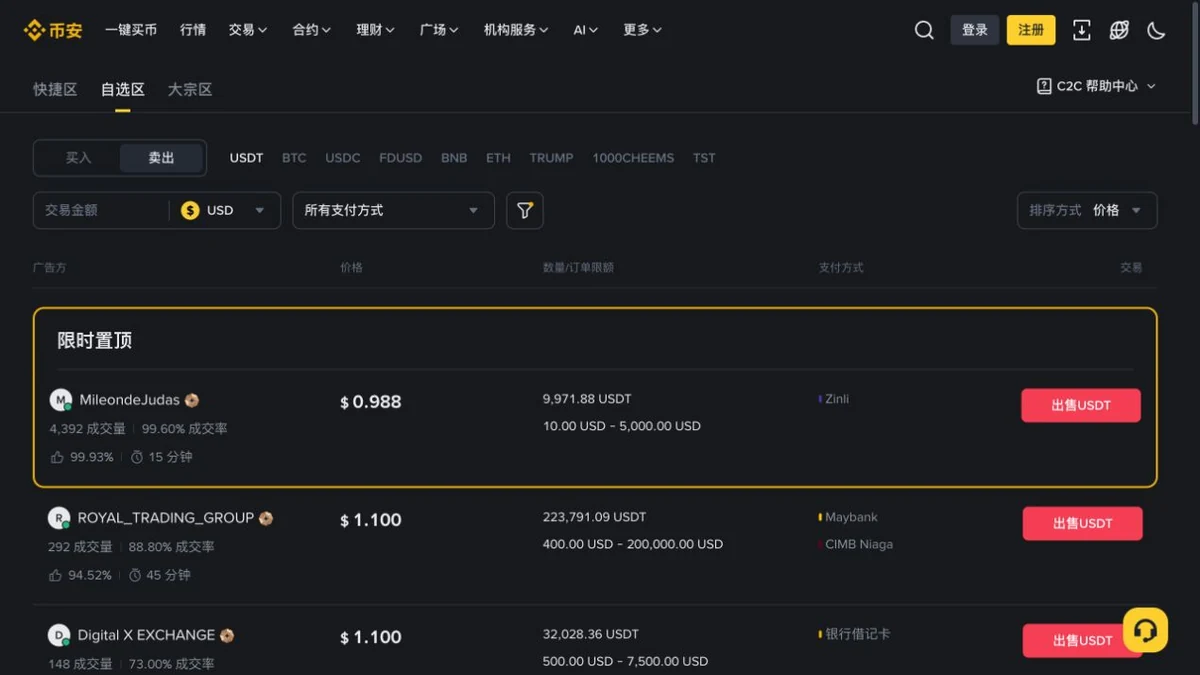This screenshot has width=1200, height=675.
Task: Open 行情 in navigation
Action: 193,30
